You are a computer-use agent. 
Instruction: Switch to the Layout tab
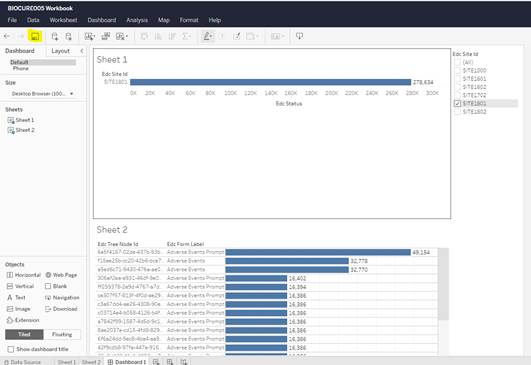point(60,51)
